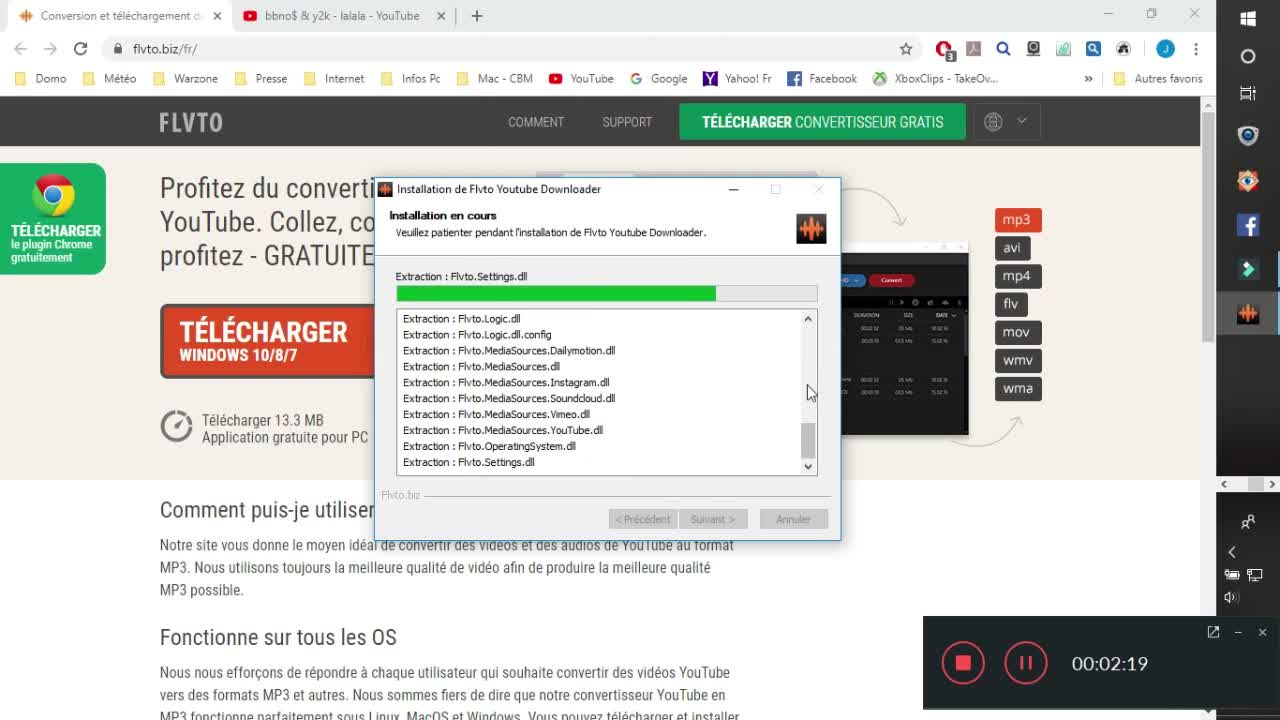Viewport: 1280px width, 720px height.
Task: Open the Météo bookmark folder
Action: pyautogui.click(x=109, y=79)
